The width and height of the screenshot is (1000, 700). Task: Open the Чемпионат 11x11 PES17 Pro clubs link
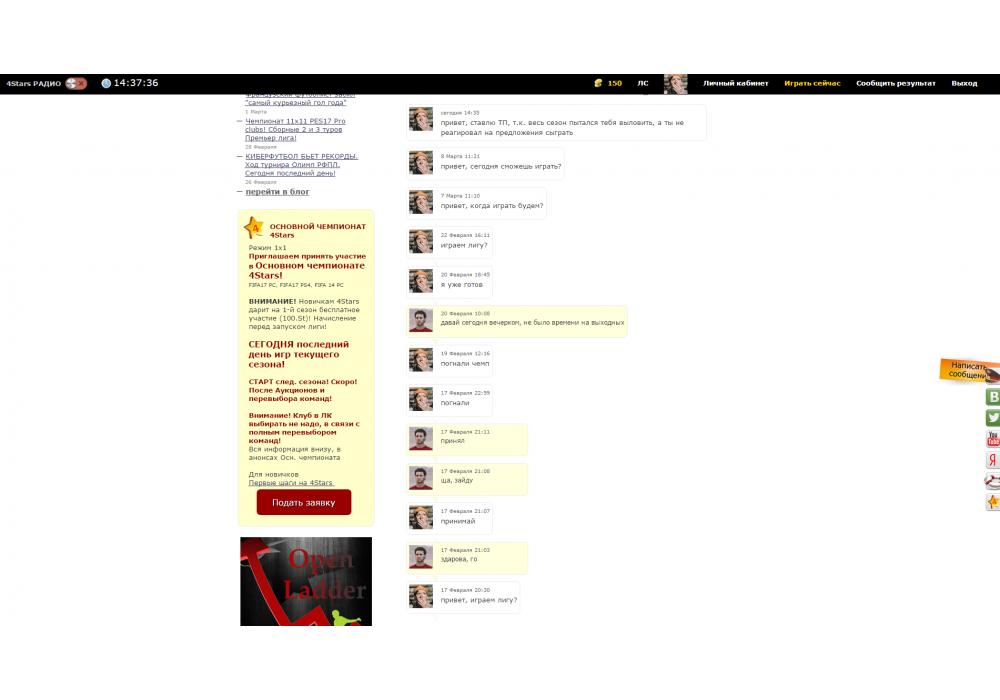click(x=295, y=129)
